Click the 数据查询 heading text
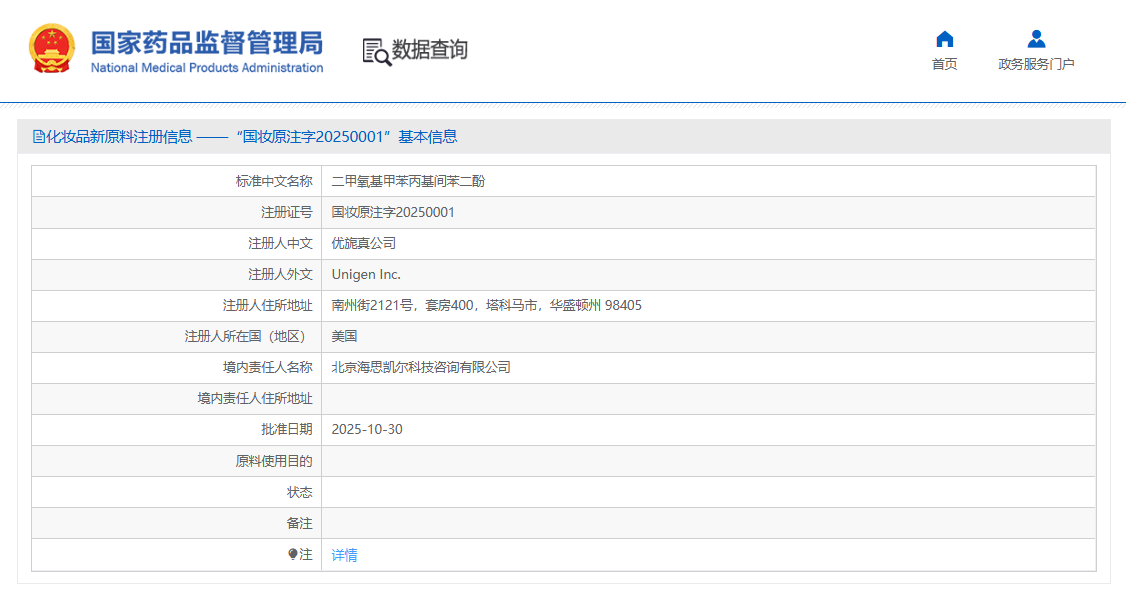This screenshot has width=1126, height=594. tap(429, 50)
